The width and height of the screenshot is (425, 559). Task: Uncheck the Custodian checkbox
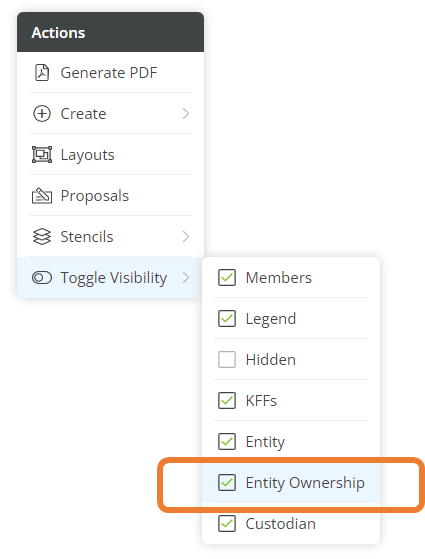(227, 523)
